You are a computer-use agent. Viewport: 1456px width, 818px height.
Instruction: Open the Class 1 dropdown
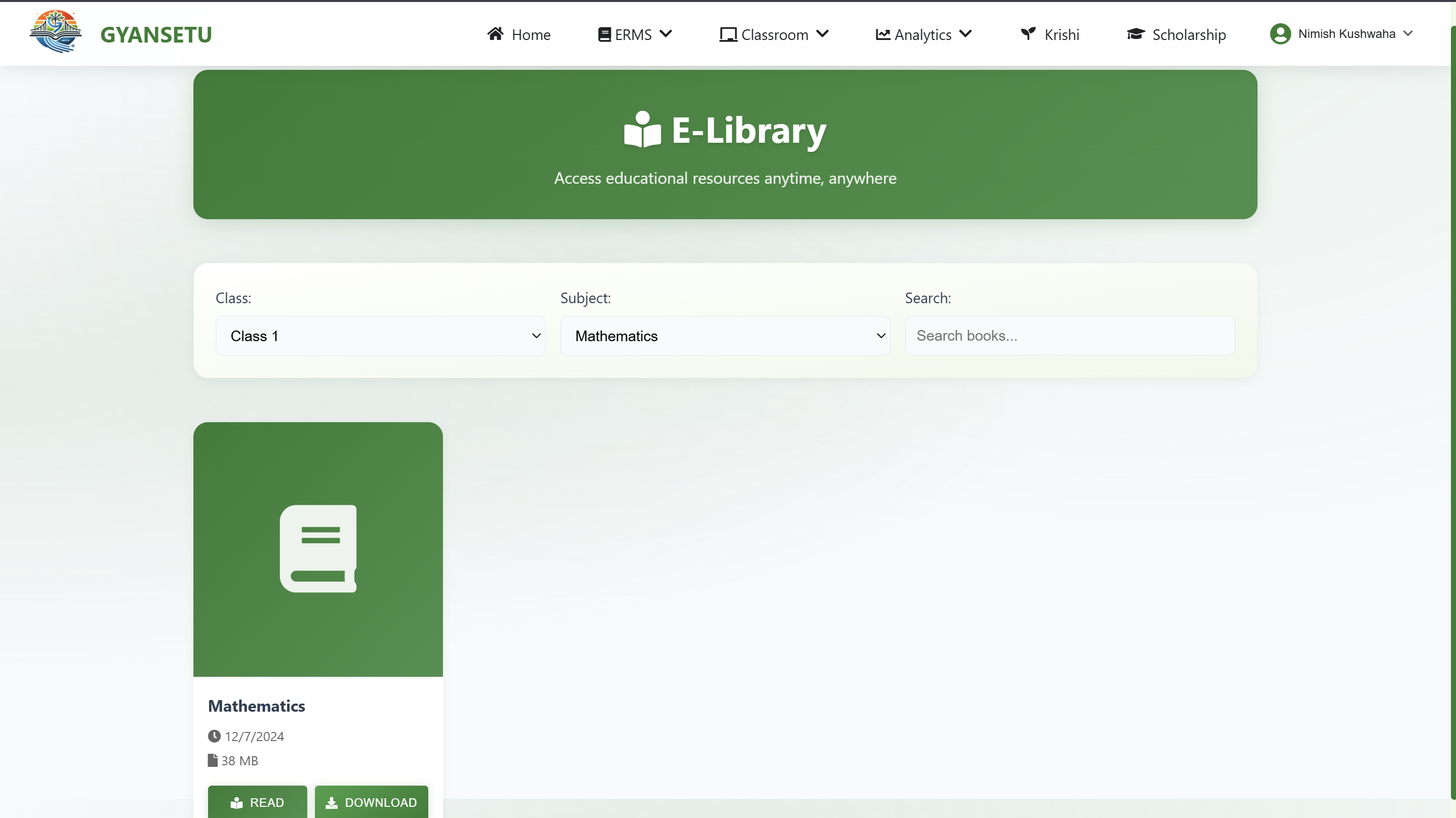click(380, 336)
